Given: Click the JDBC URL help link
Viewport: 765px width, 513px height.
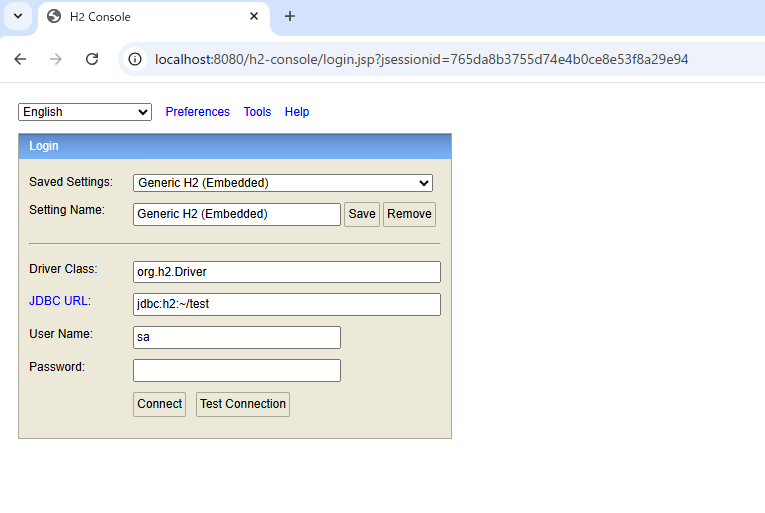Looking at the screenshot, I should [x=59, y=301].
